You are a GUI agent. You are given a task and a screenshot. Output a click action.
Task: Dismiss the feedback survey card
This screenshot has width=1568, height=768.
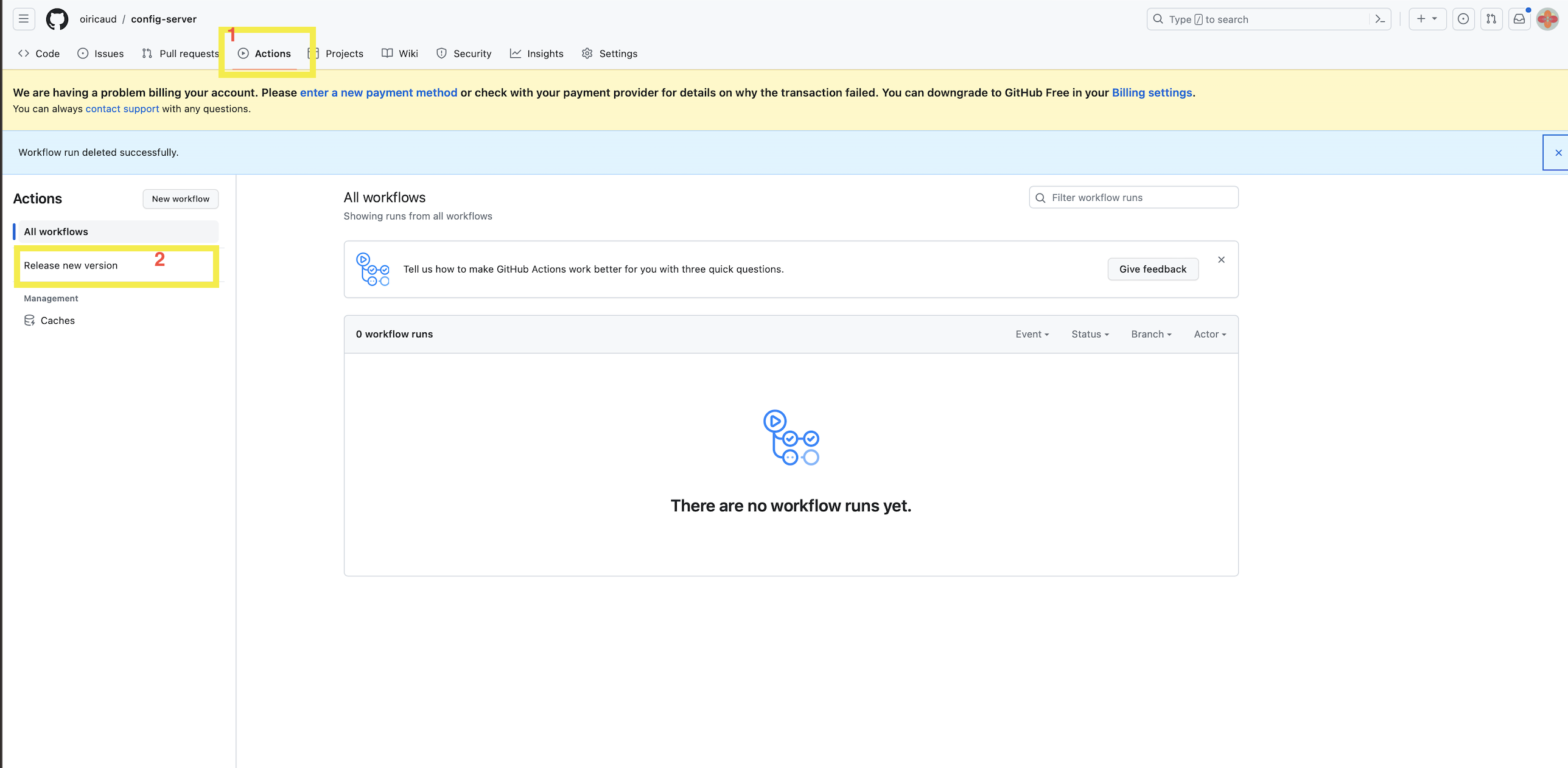(1221, 260)
